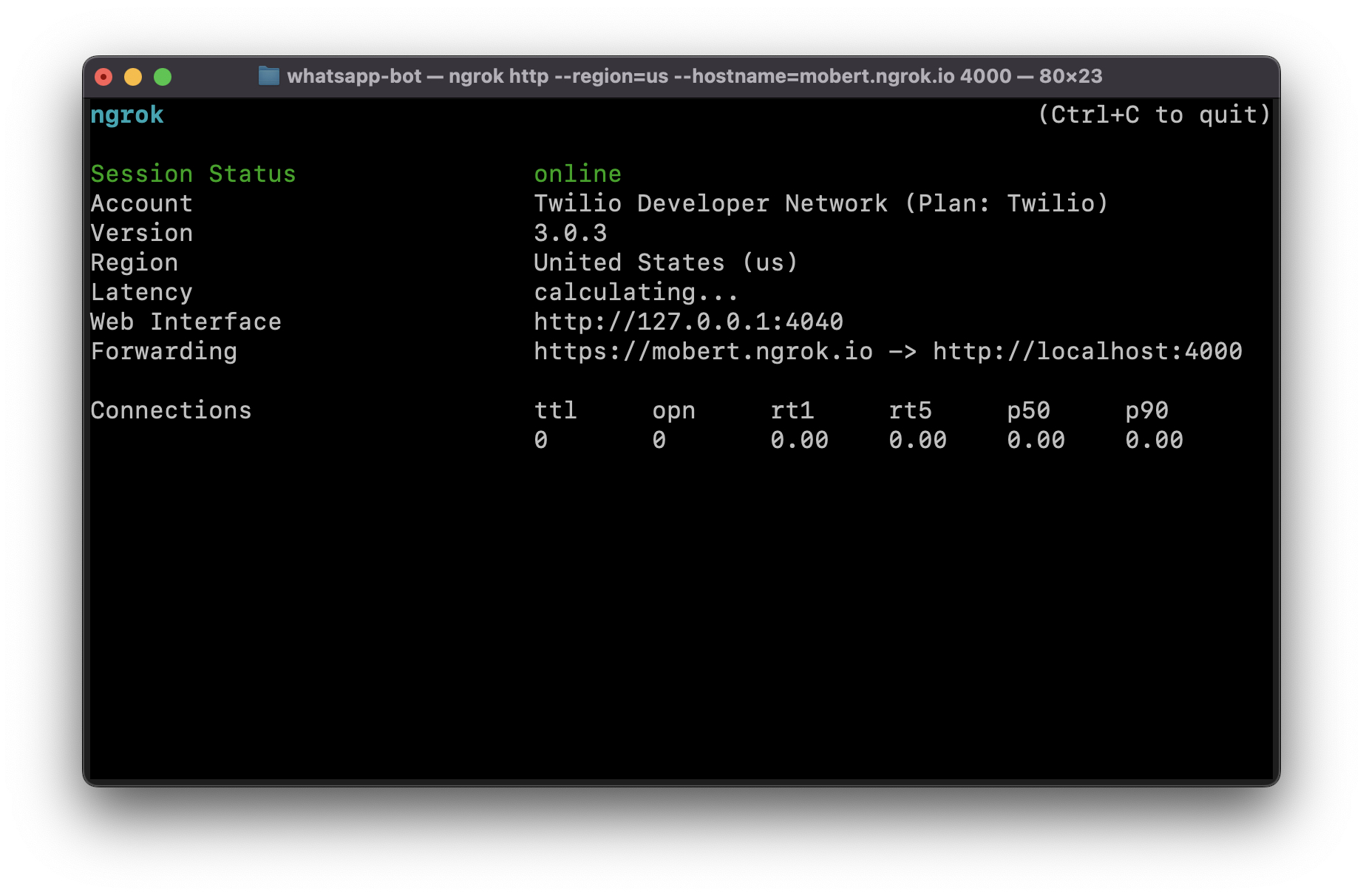Click the Session Status label
Viewport: 1363px width, 896px height.
point(193,174)
